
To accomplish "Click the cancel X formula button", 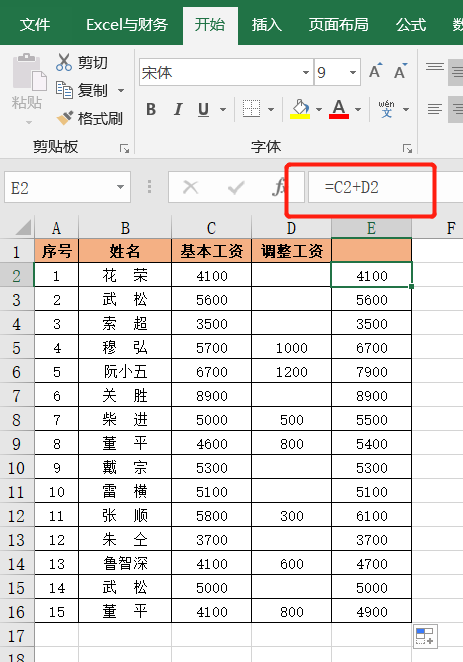I will point(190,187).
